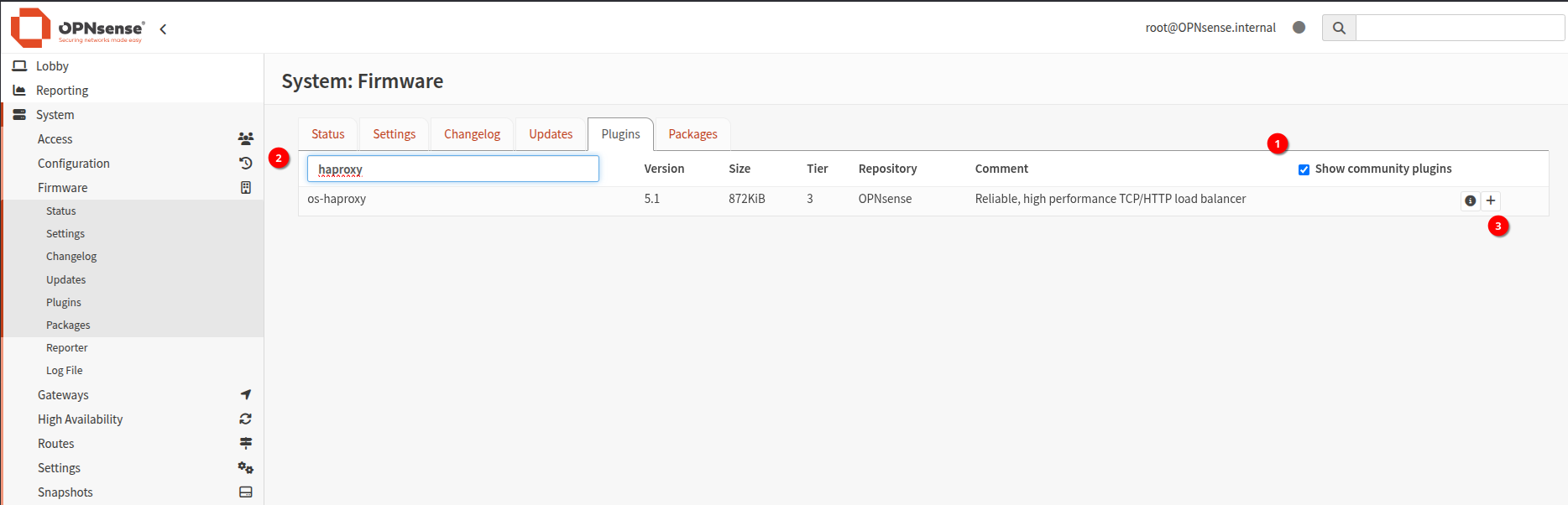
Task: Open the Changelog tab
Action: pos(472,134)
